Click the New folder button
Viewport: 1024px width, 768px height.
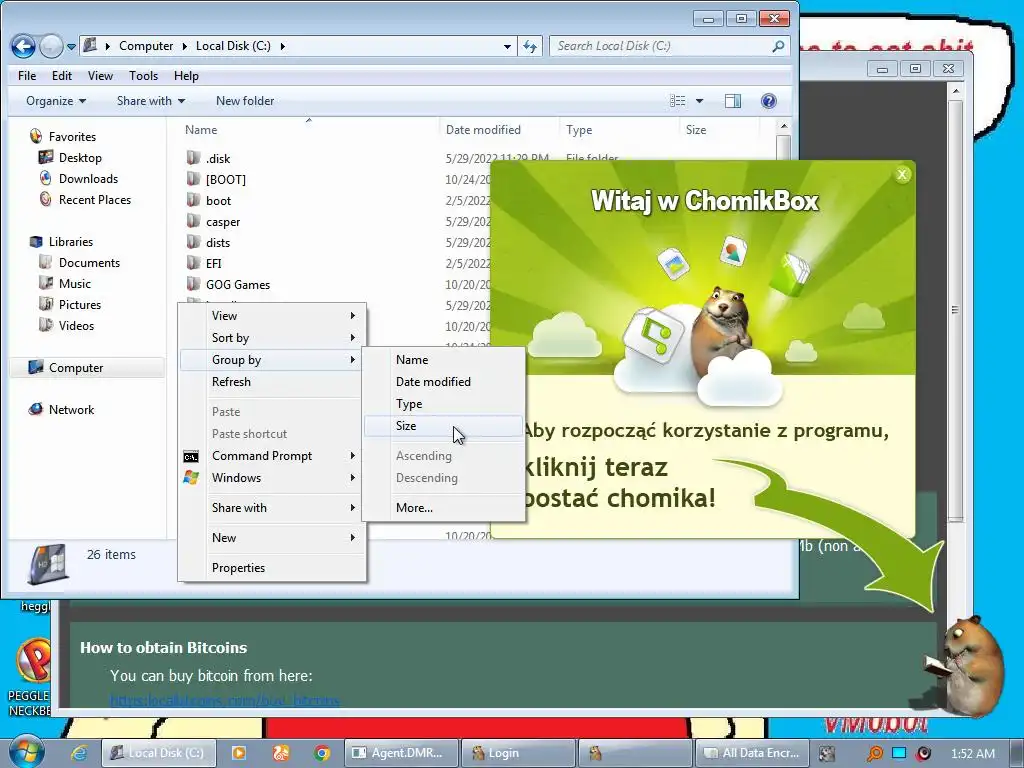245,101
